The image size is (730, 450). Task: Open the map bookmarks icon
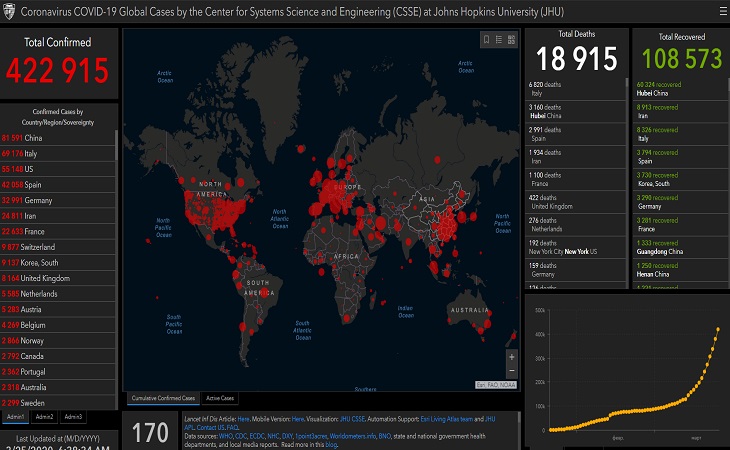(486, 40)
